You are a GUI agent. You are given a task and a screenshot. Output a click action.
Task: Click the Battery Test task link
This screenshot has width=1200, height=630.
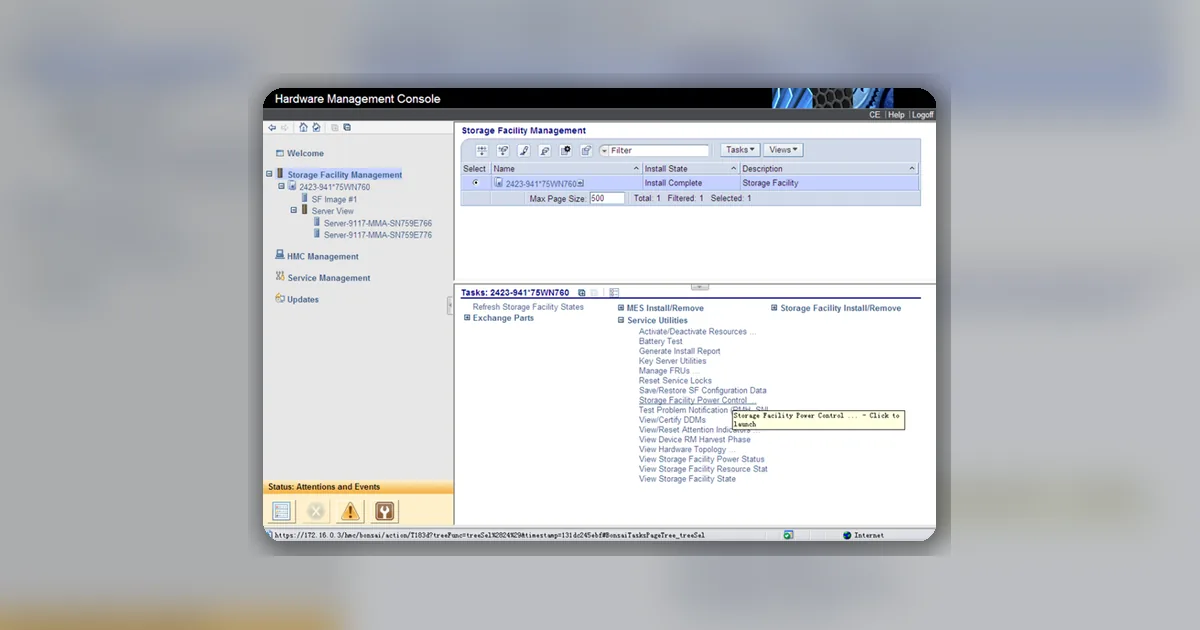pyautogui.click(x=661, y=342)
